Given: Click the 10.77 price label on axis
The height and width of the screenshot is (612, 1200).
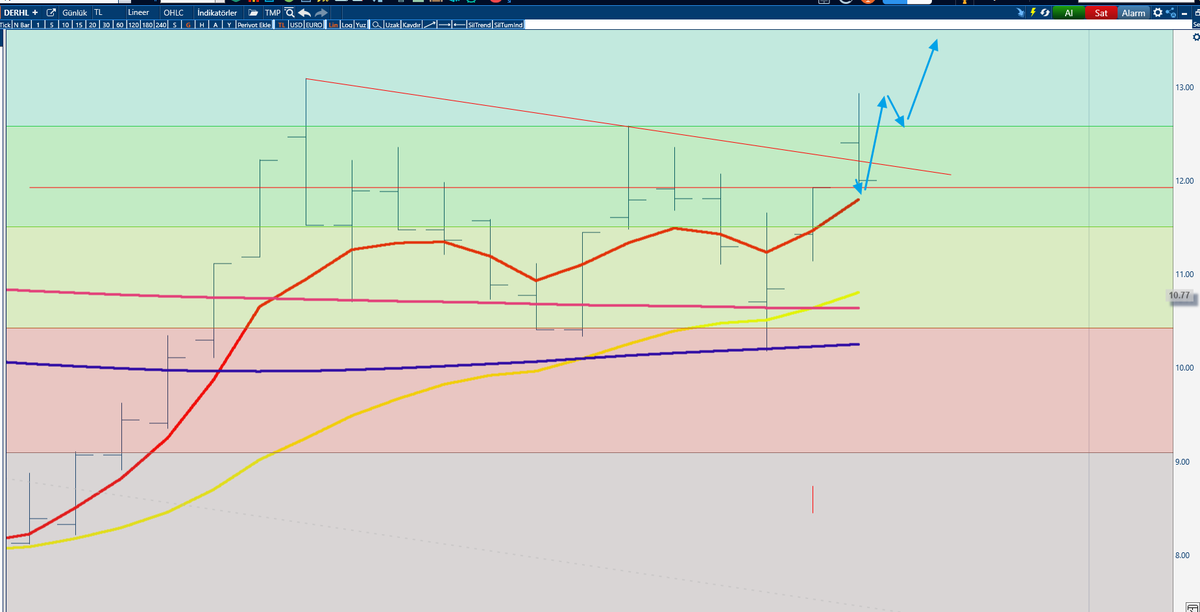Looking at the screenshot, I should pos(1181,296).
